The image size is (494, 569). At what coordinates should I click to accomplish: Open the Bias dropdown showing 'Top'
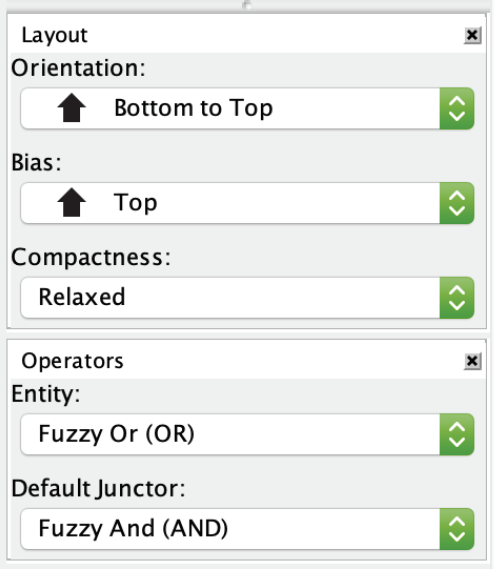[247, 203]
